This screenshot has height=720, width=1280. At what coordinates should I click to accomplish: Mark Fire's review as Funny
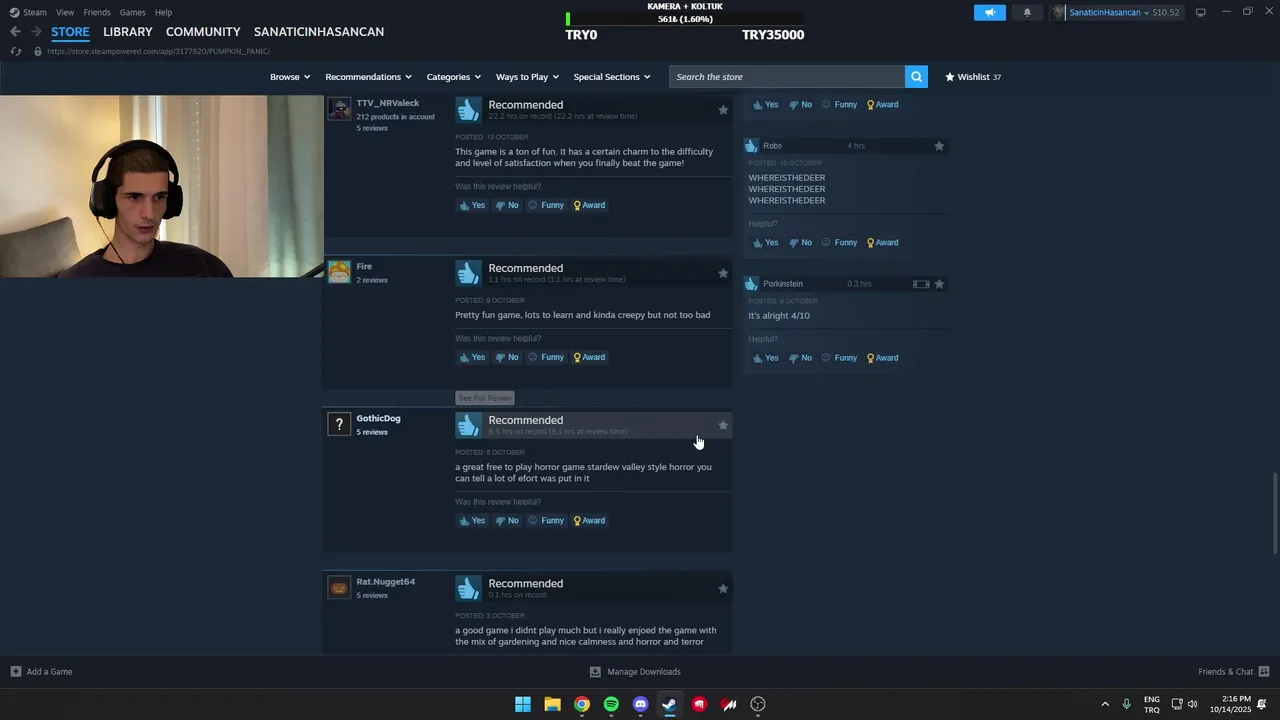pyautogui.click(x=546, y=357)
